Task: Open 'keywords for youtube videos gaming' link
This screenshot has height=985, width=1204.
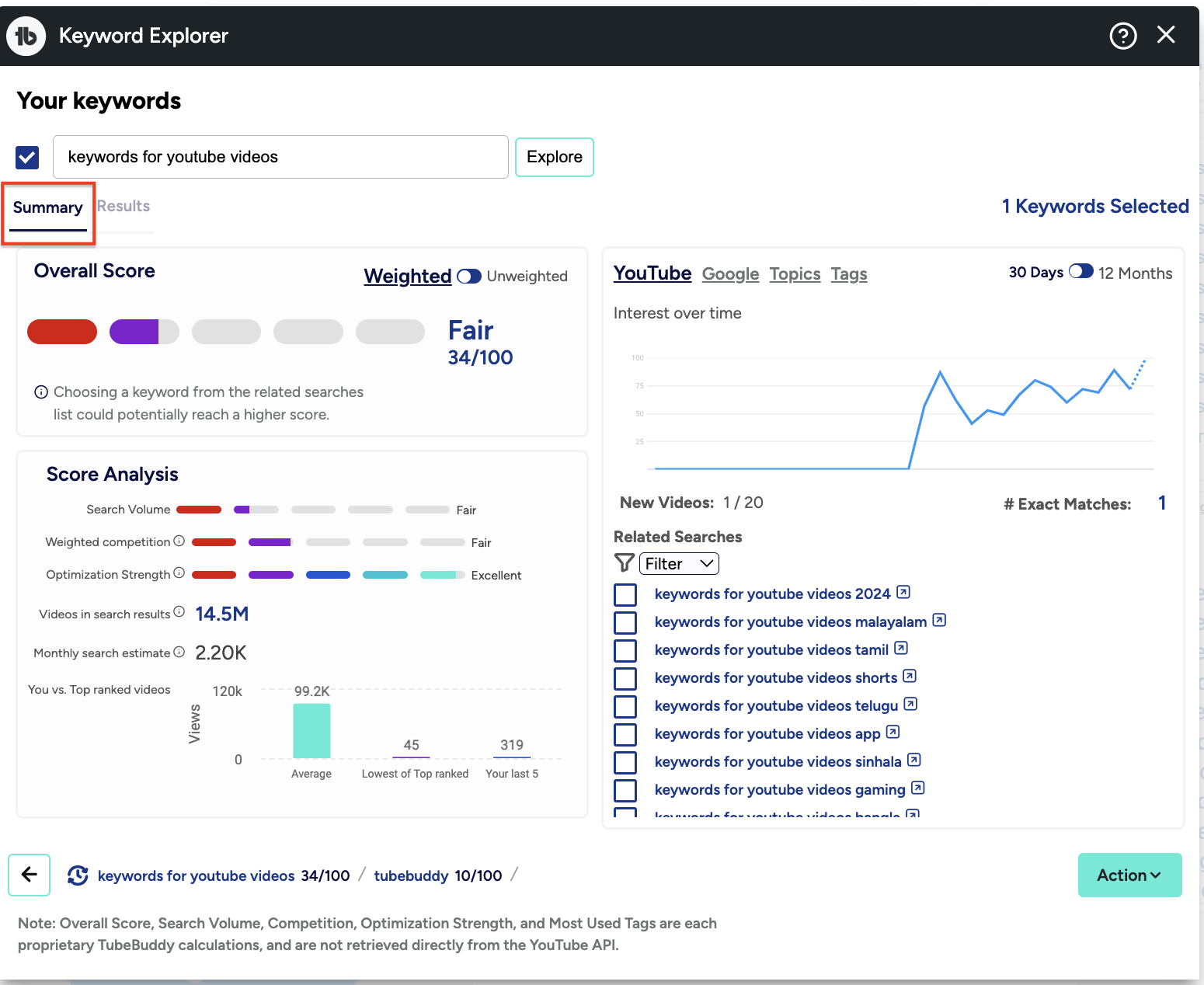Action: (x=780, y=790)
